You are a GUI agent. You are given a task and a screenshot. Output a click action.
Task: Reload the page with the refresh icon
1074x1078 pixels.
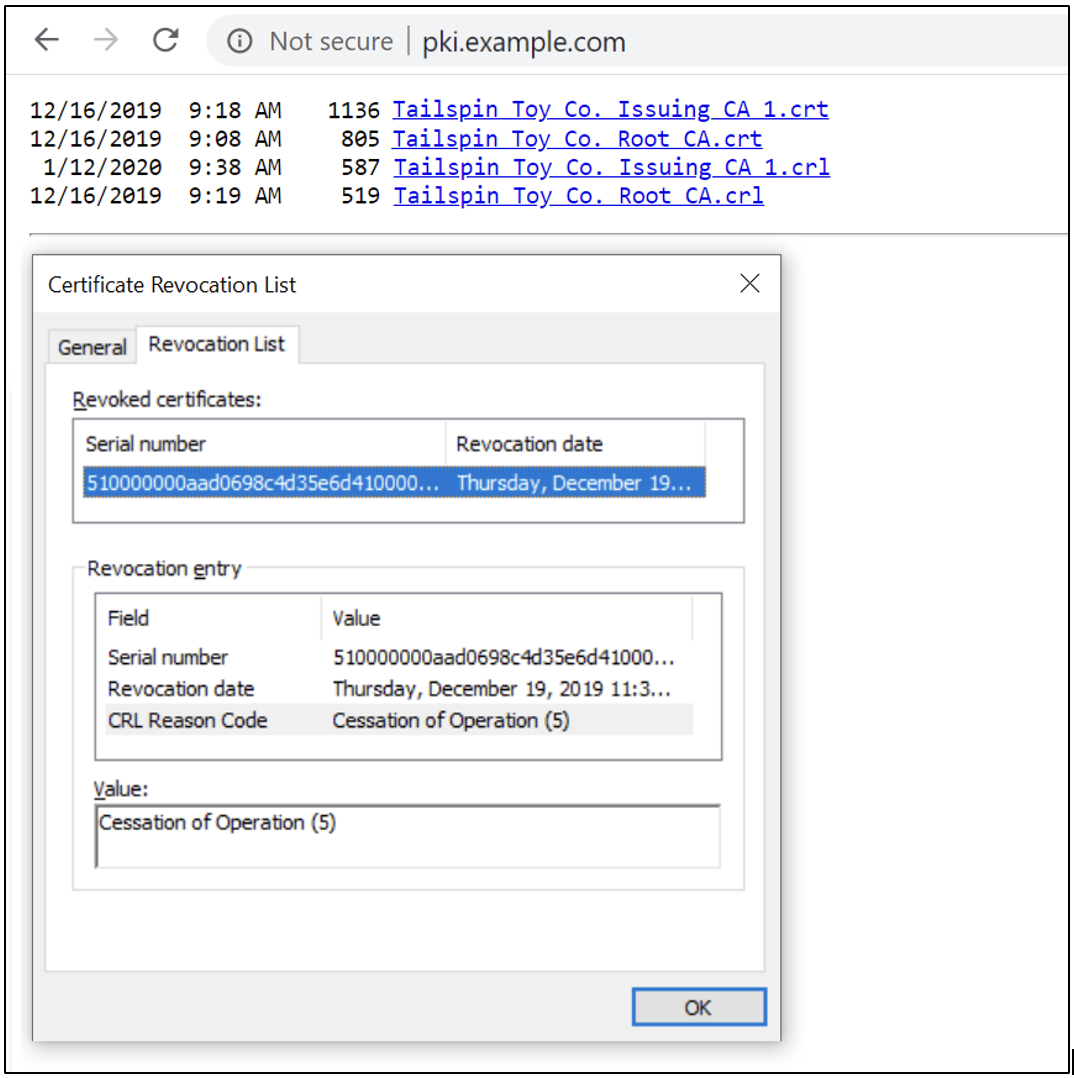pos(166,40)
